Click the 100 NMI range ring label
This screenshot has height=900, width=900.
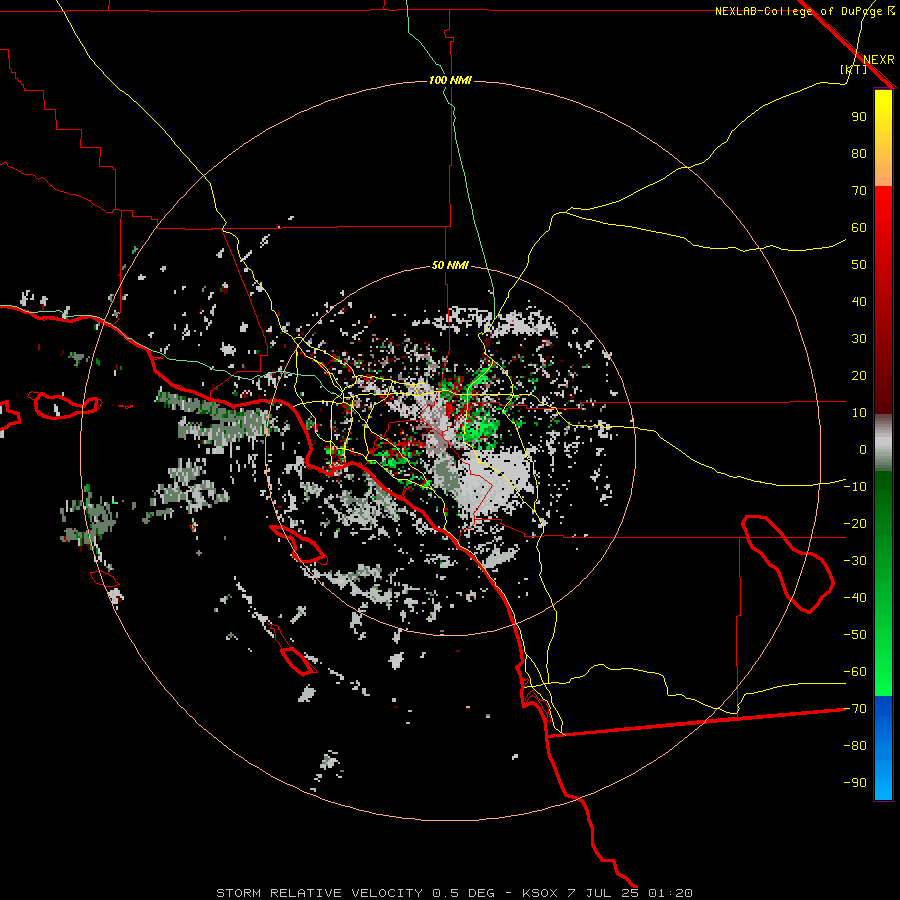450,80
